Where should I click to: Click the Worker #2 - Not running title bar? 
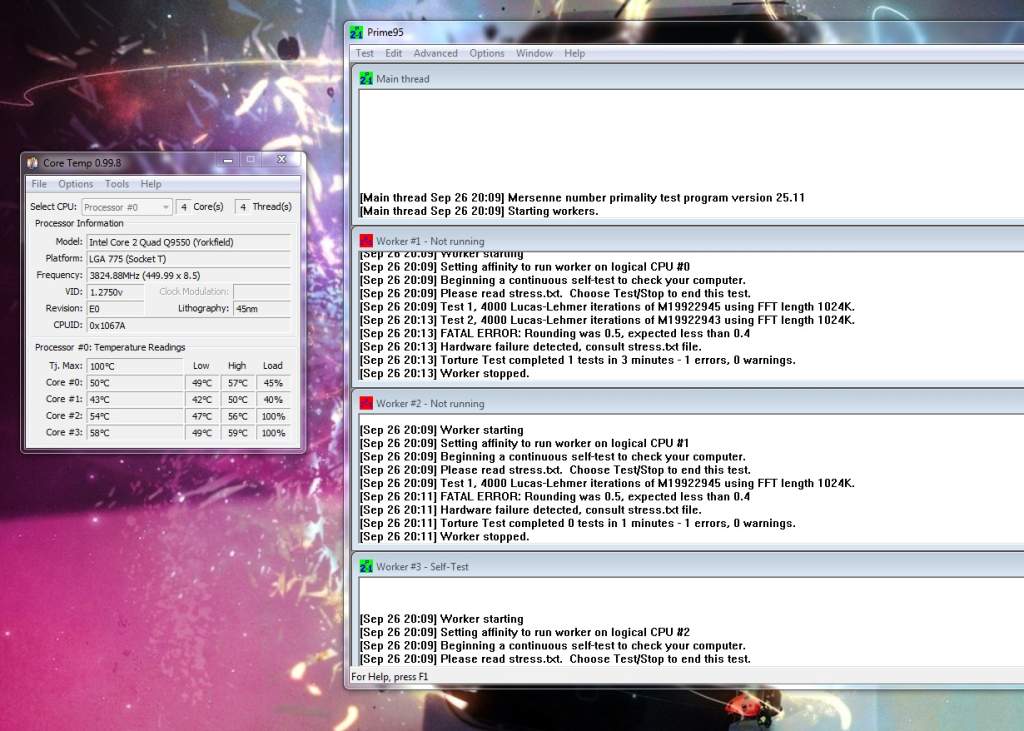690,403
